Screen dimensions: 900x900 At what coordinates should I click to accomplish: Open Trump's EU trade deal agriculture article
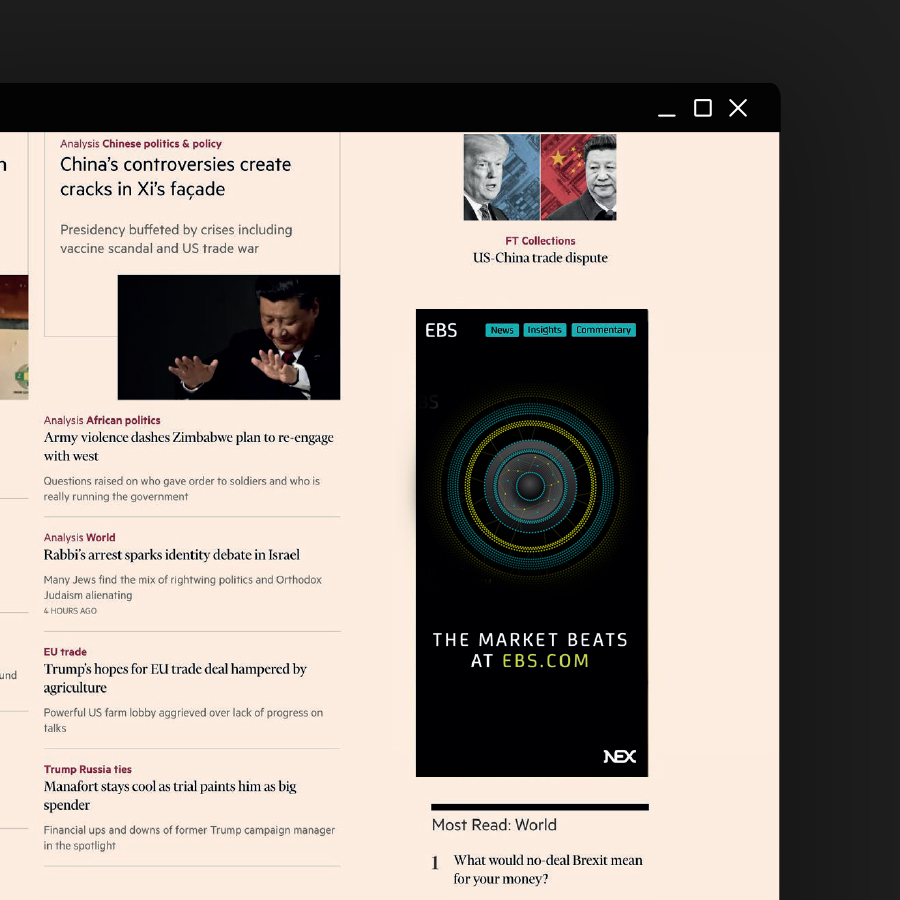point(175,678)
